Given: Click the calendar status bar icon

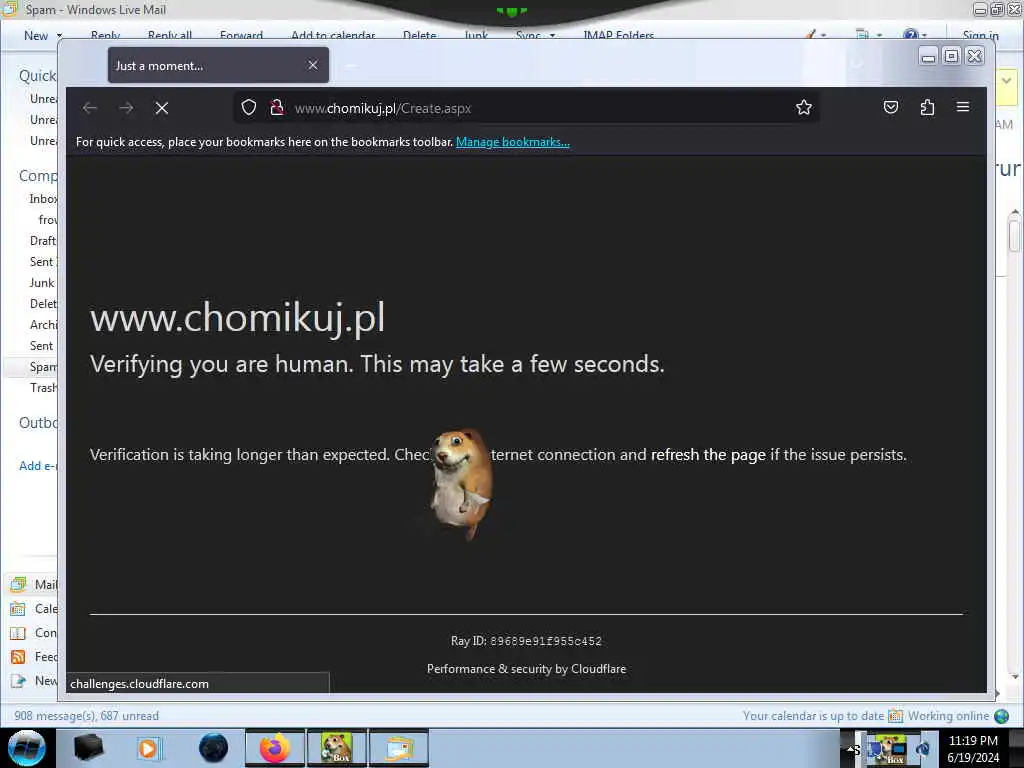Looking at the screenshot, I should 895,716.
